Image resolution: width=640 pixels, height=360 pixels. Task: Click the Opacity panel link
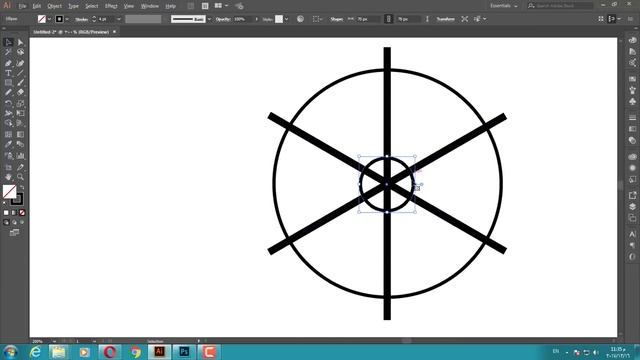tap(223, 19)
